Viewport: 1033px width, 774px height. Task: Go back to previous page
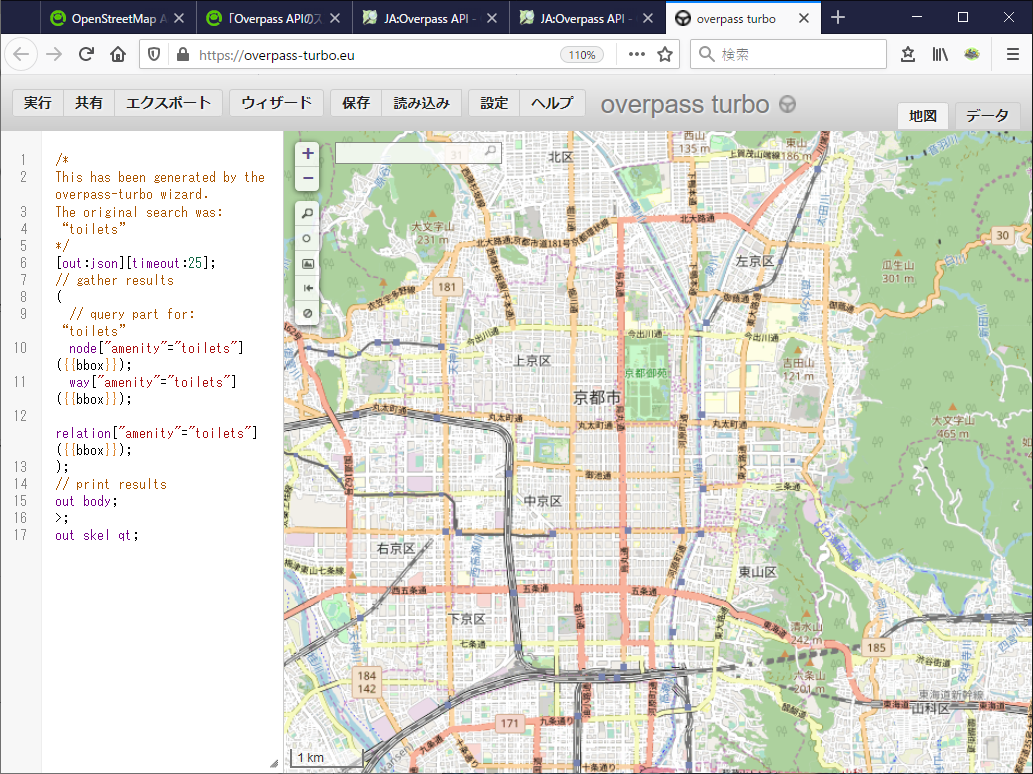click(x=21, y=54)
